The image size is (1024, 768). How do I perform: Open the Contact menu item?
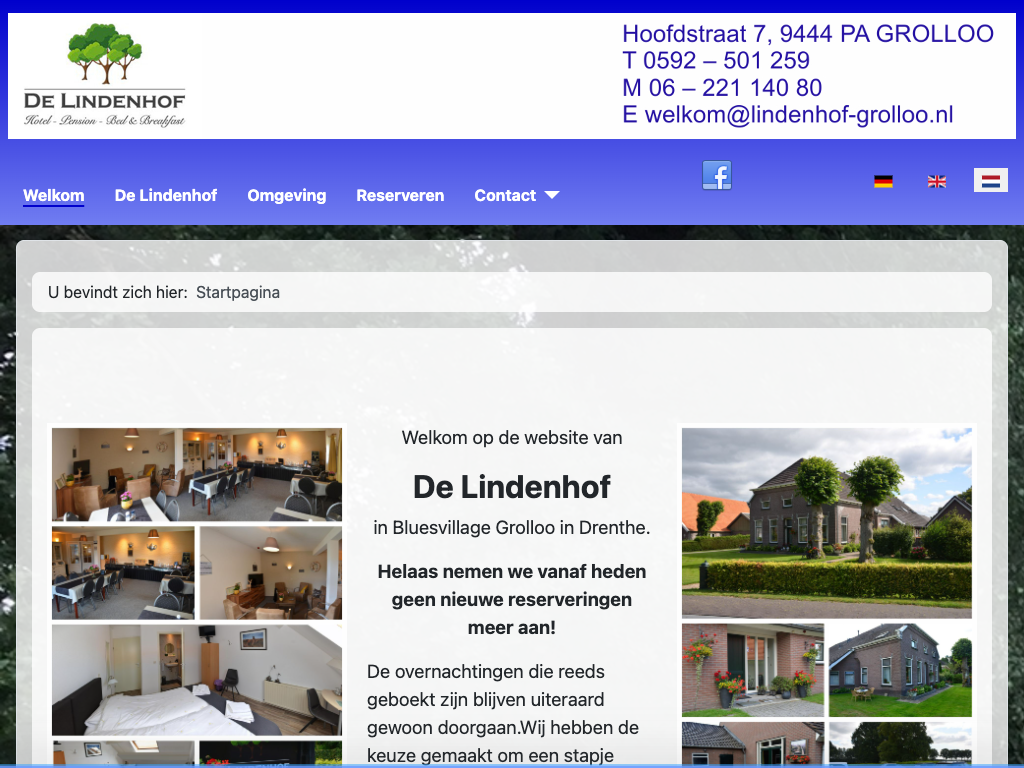coord(505,195)
